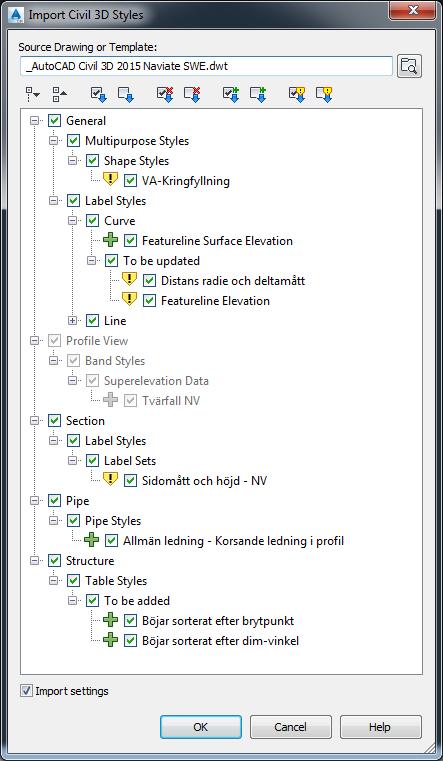Collapse the Label Sets node

(x=72, y=461)
